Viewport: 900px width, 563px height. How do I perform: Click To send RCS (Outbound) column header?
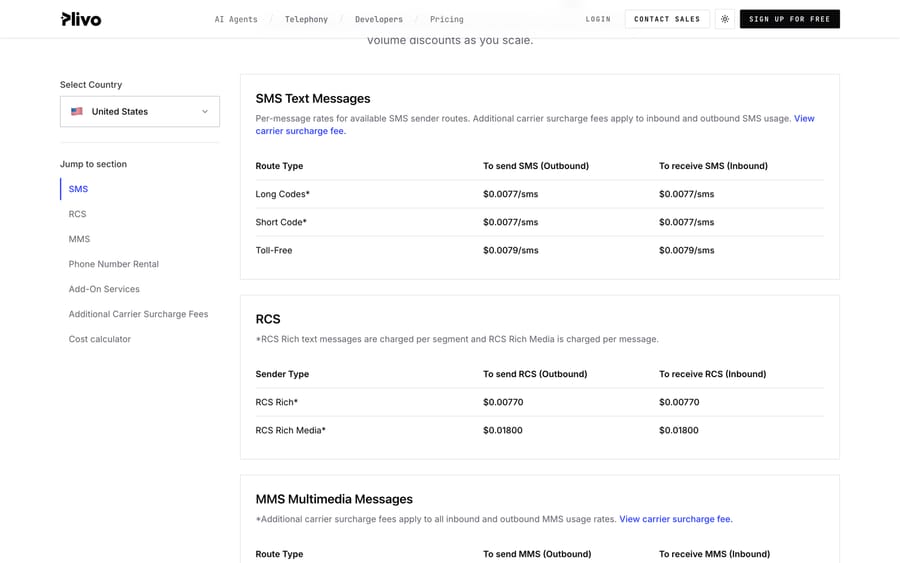pos(535,374)
